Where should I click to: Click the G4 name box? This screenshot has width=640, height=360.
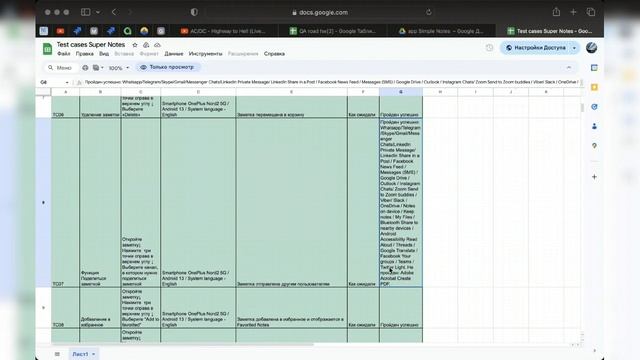coord(52,82)
